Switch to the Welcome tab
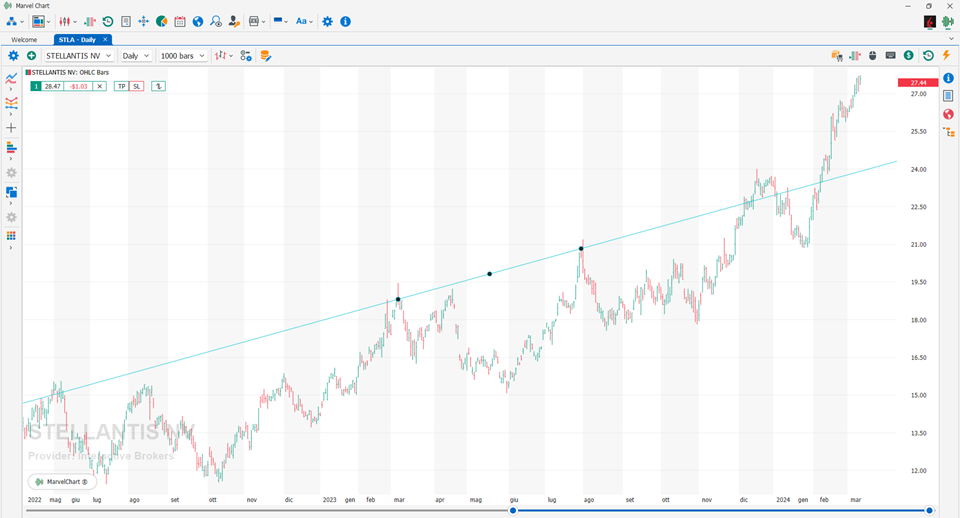This screenshot has width=960, height=518. [x=24, y=40]
